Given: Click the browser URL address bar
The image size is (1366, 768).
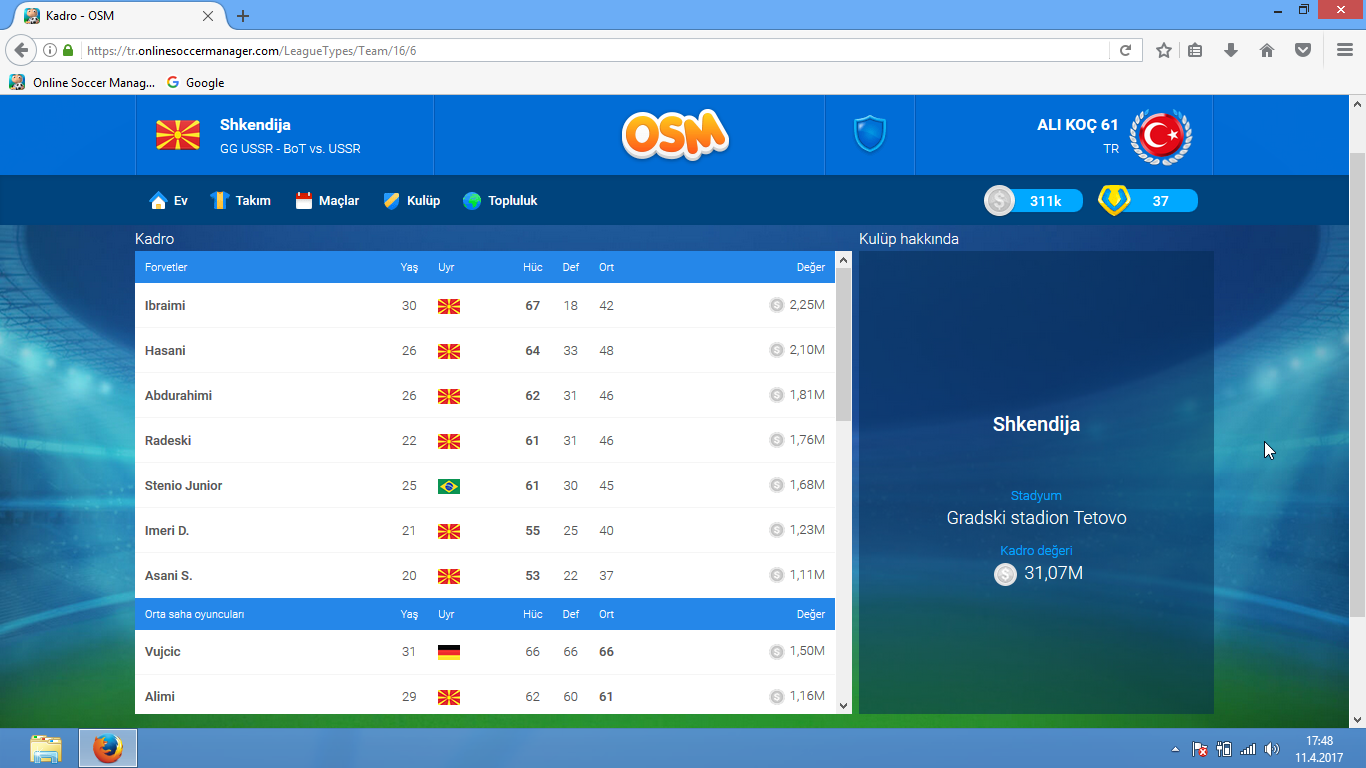Looking at the screenshot, I should click(600, 50).
